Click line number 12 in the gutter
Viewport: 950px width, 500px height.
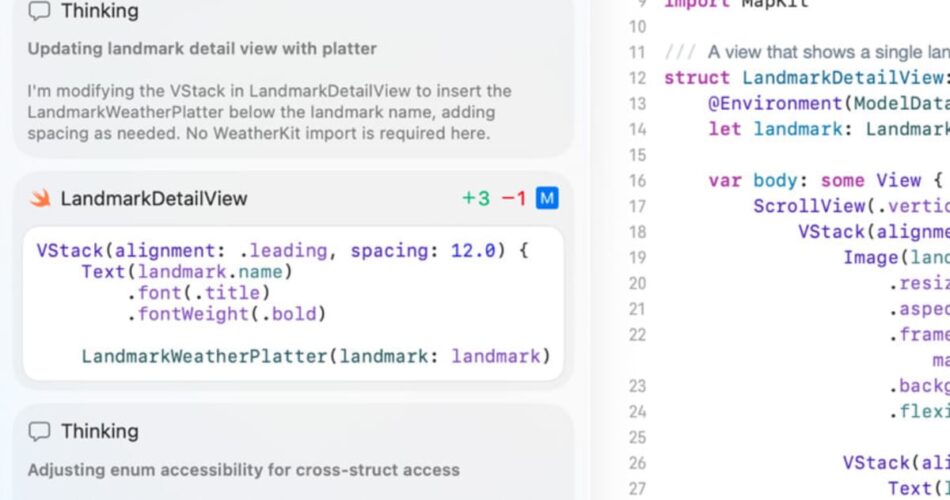pyautogui.click(x=636, y=78)
